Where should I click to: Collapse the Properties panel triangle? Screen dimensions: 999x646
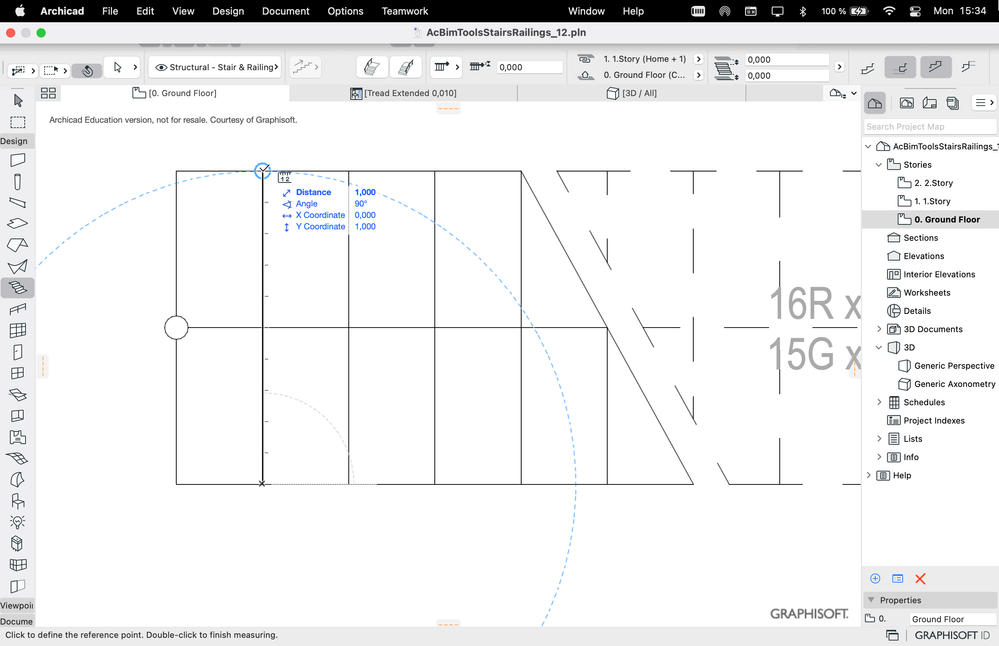(871, 600)
